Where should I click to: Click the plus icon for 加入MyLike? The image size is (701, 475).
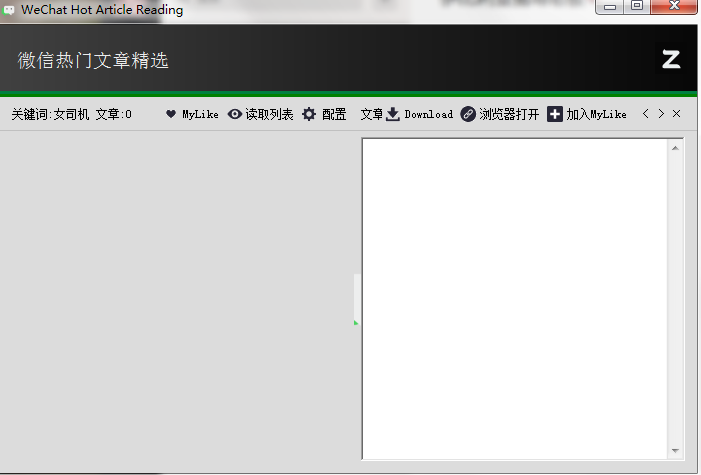tap(555, 114)
